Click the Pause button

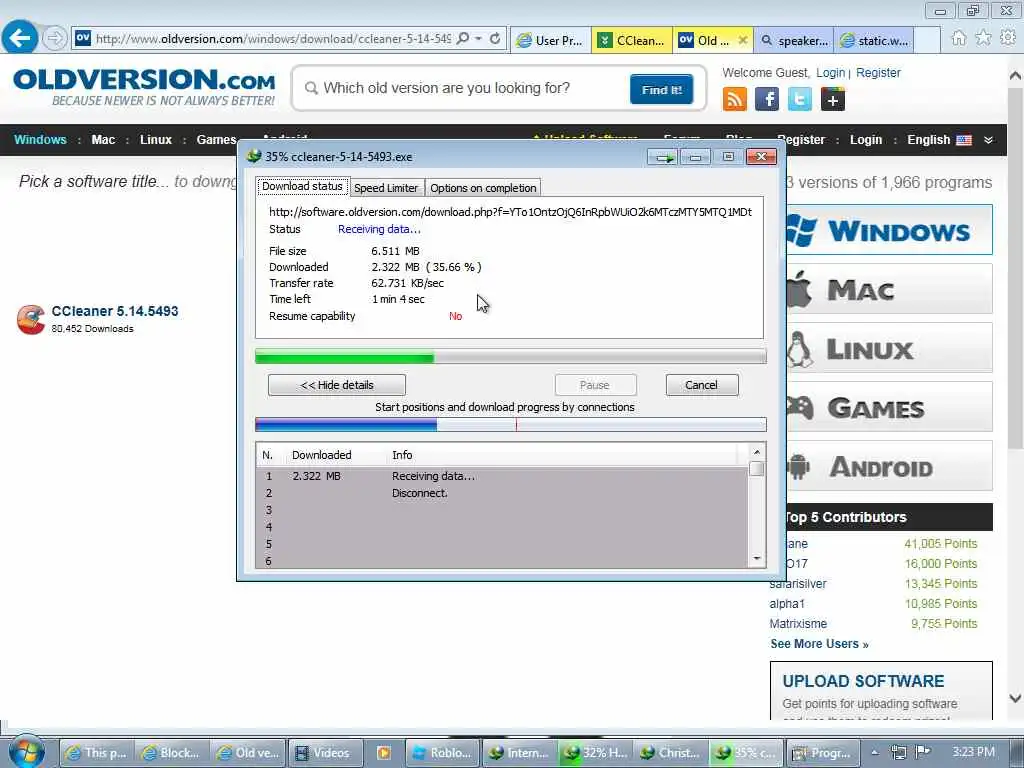594,385
